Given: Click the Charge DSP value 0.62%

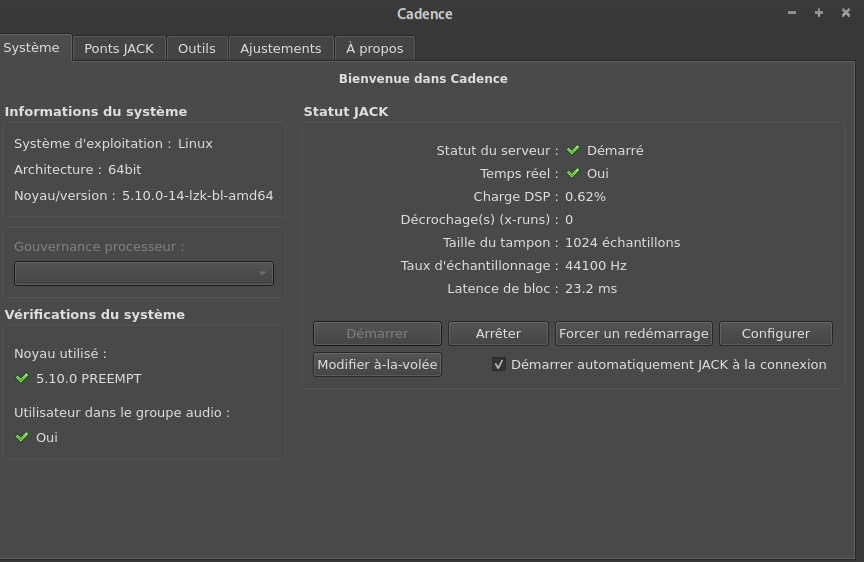Looking at the screenshot, I should pos(585,197).
